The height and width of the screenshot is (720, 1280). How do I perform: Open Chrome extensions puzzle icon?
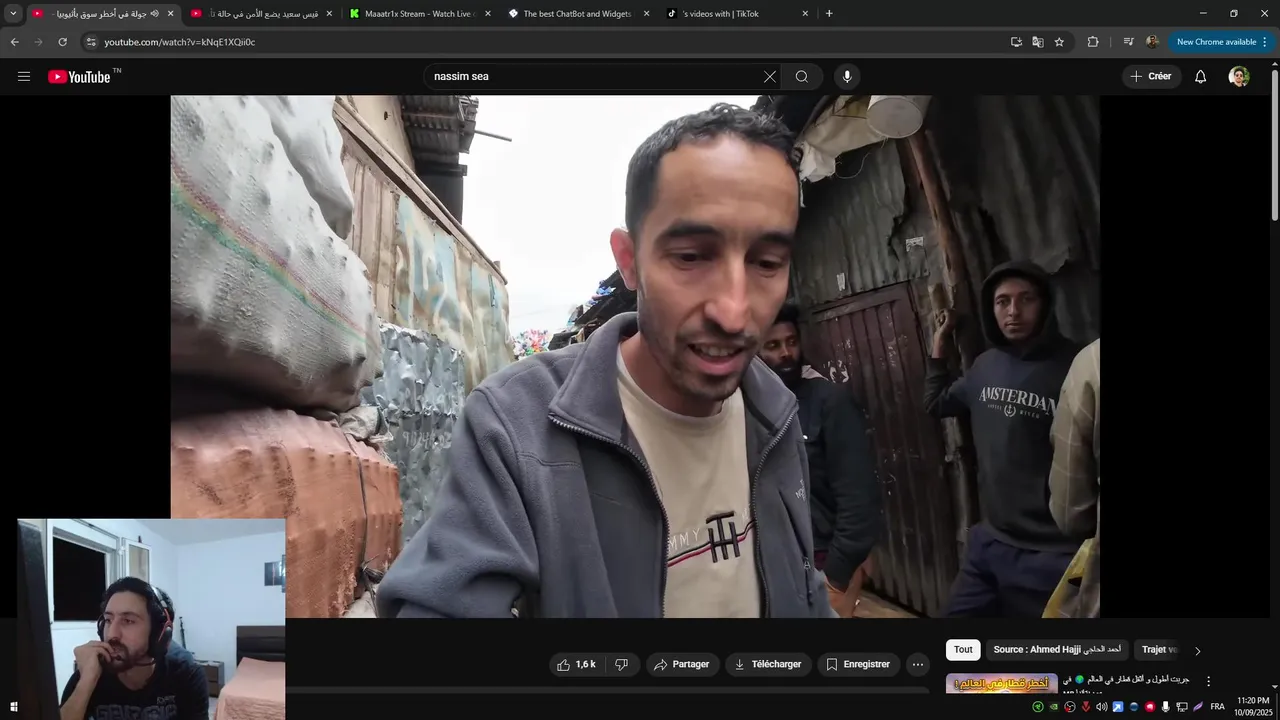pyautogui.click(x=1093, y=42)
